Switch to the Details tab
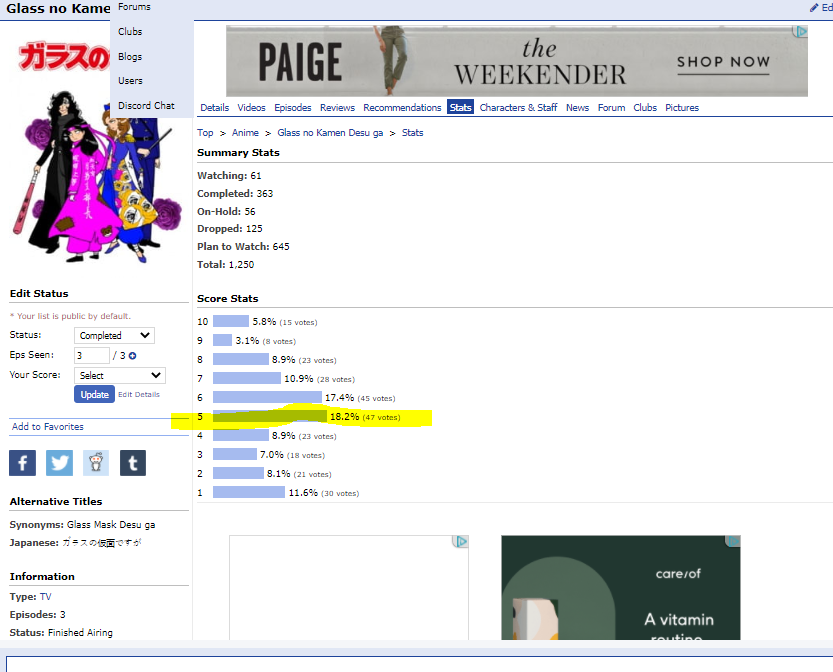The width and height of the screenshot is (833, 672). point(215,107)
